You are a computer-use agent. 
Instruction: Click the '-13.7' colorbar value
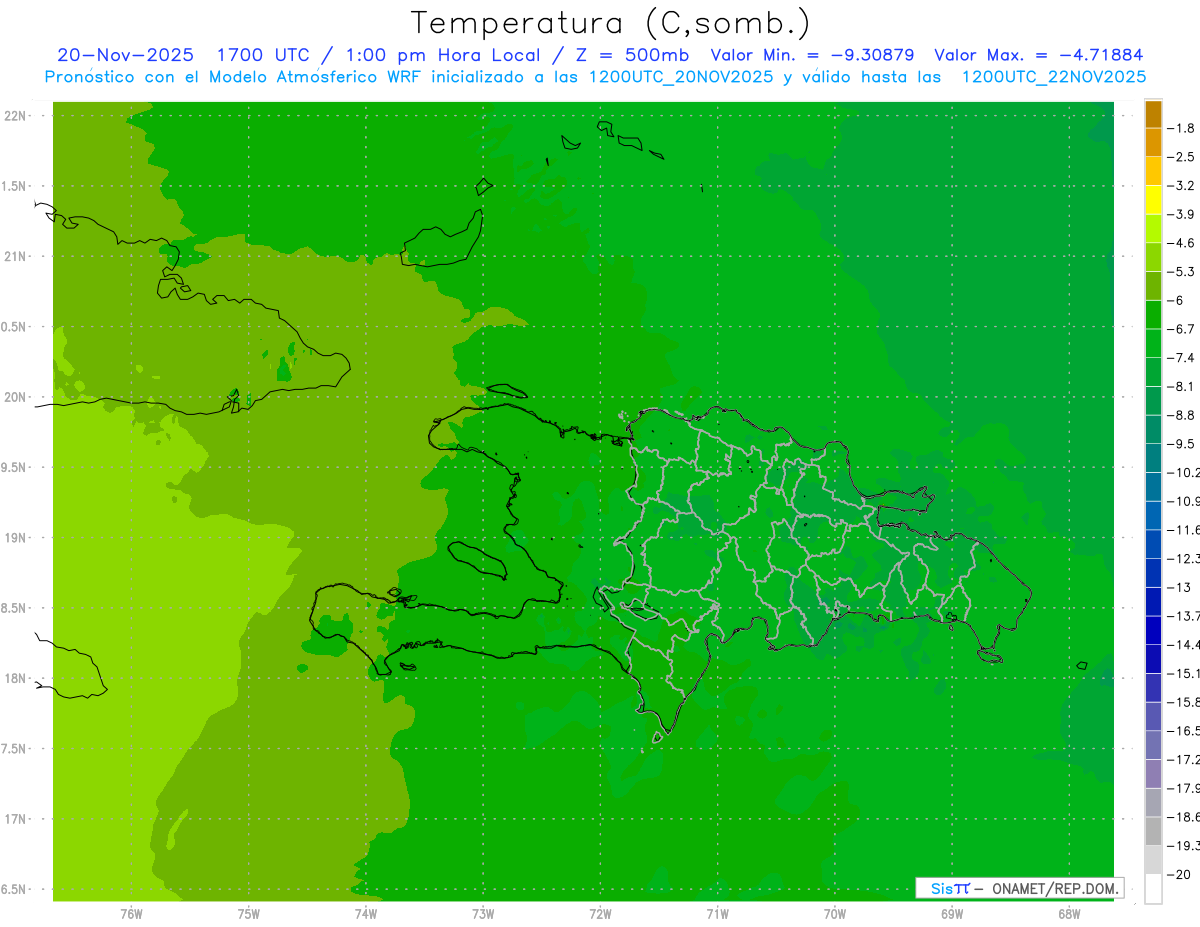[1184, 615]
